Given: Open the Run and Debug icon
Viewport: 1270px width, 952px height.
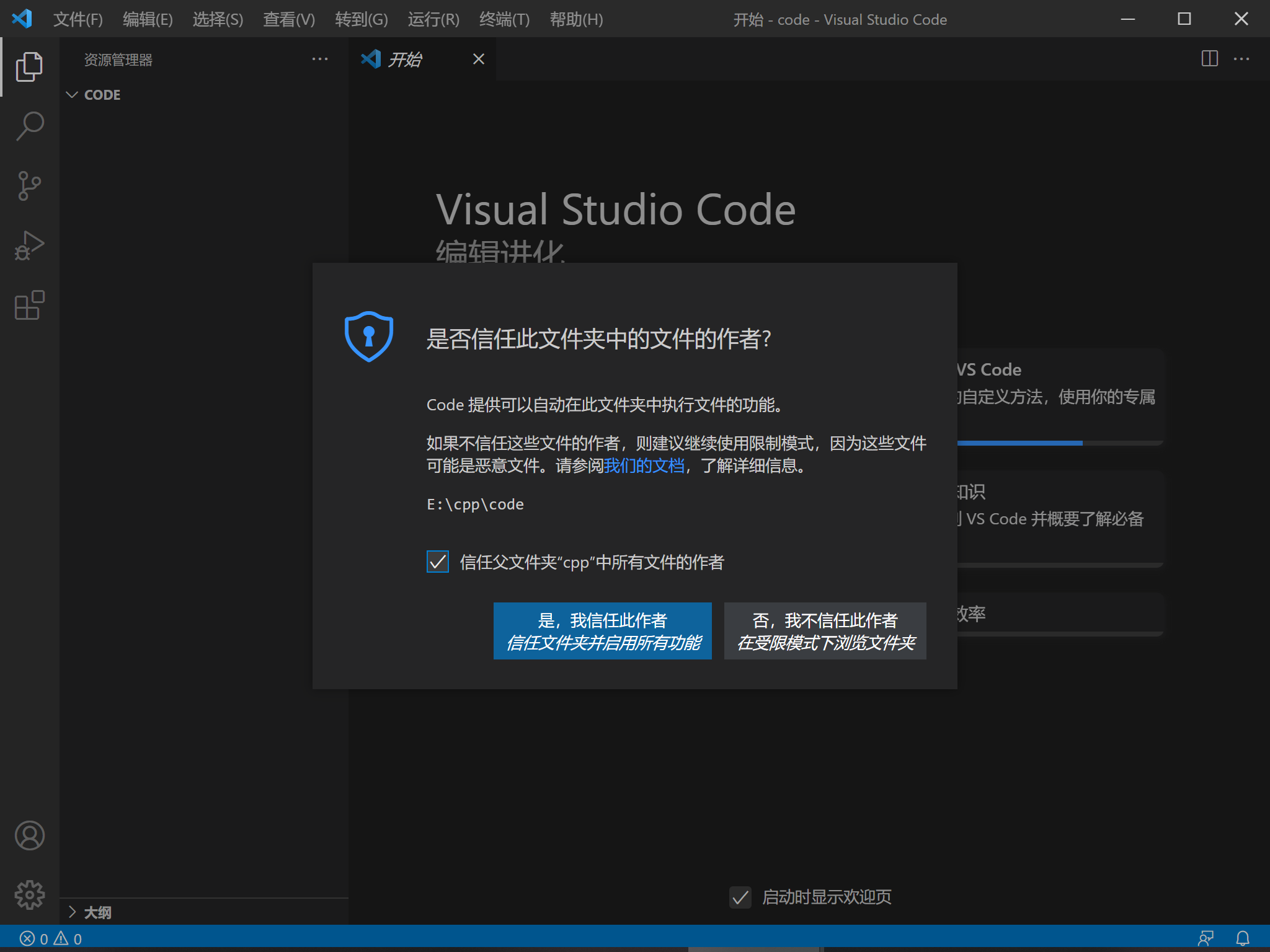Looking at the screenshot, I should pyautogui.click(x=29, y=245).
